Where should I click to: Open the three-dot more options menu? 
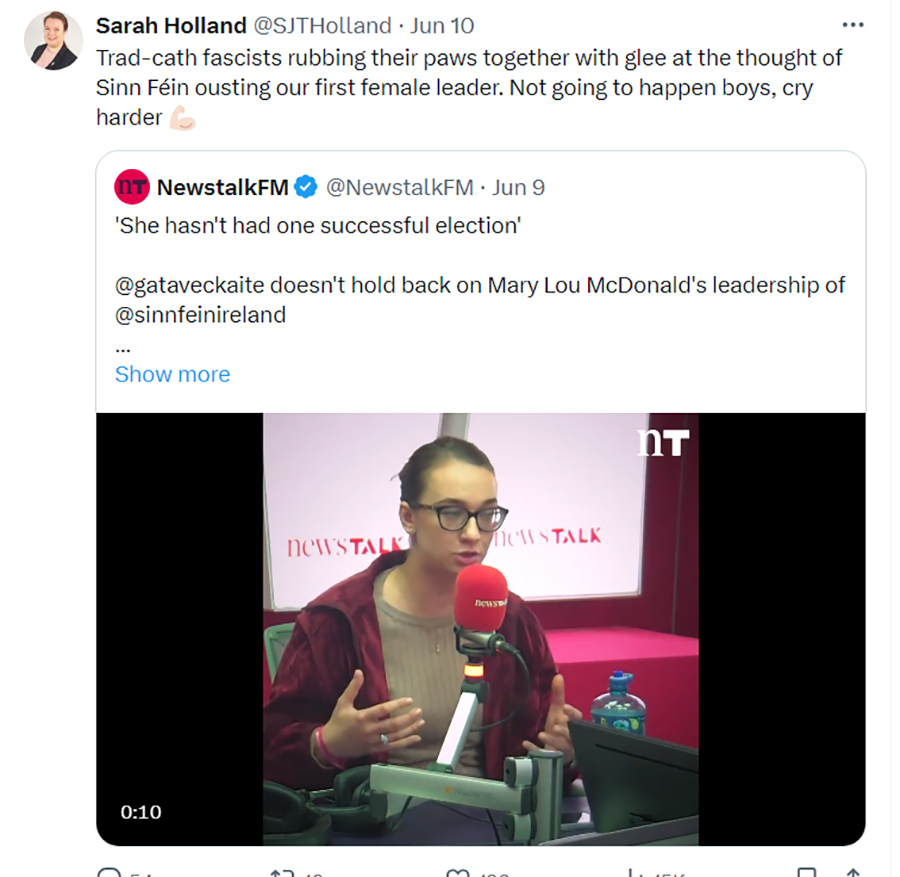852,25
